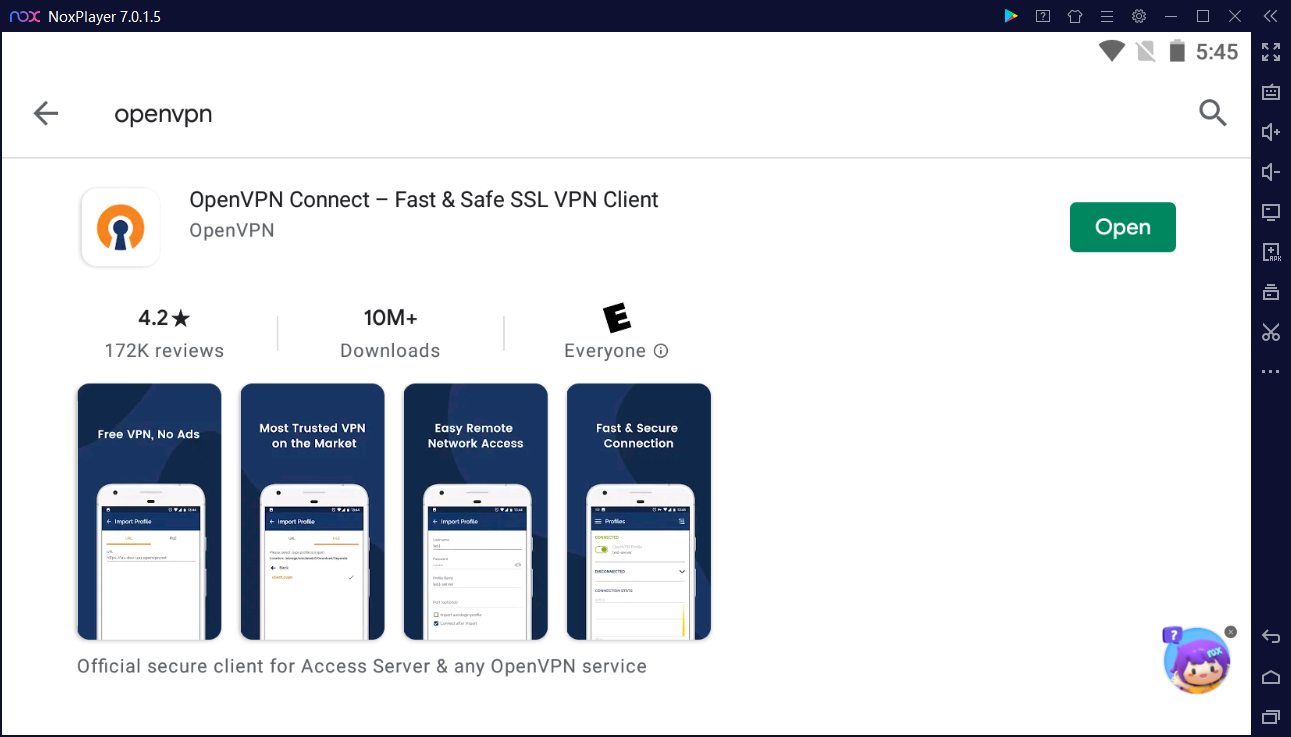Open the 'Free VPN, No Ads' screenshot
Viewport: 1291px width, 737px height.
pos(149,511)
